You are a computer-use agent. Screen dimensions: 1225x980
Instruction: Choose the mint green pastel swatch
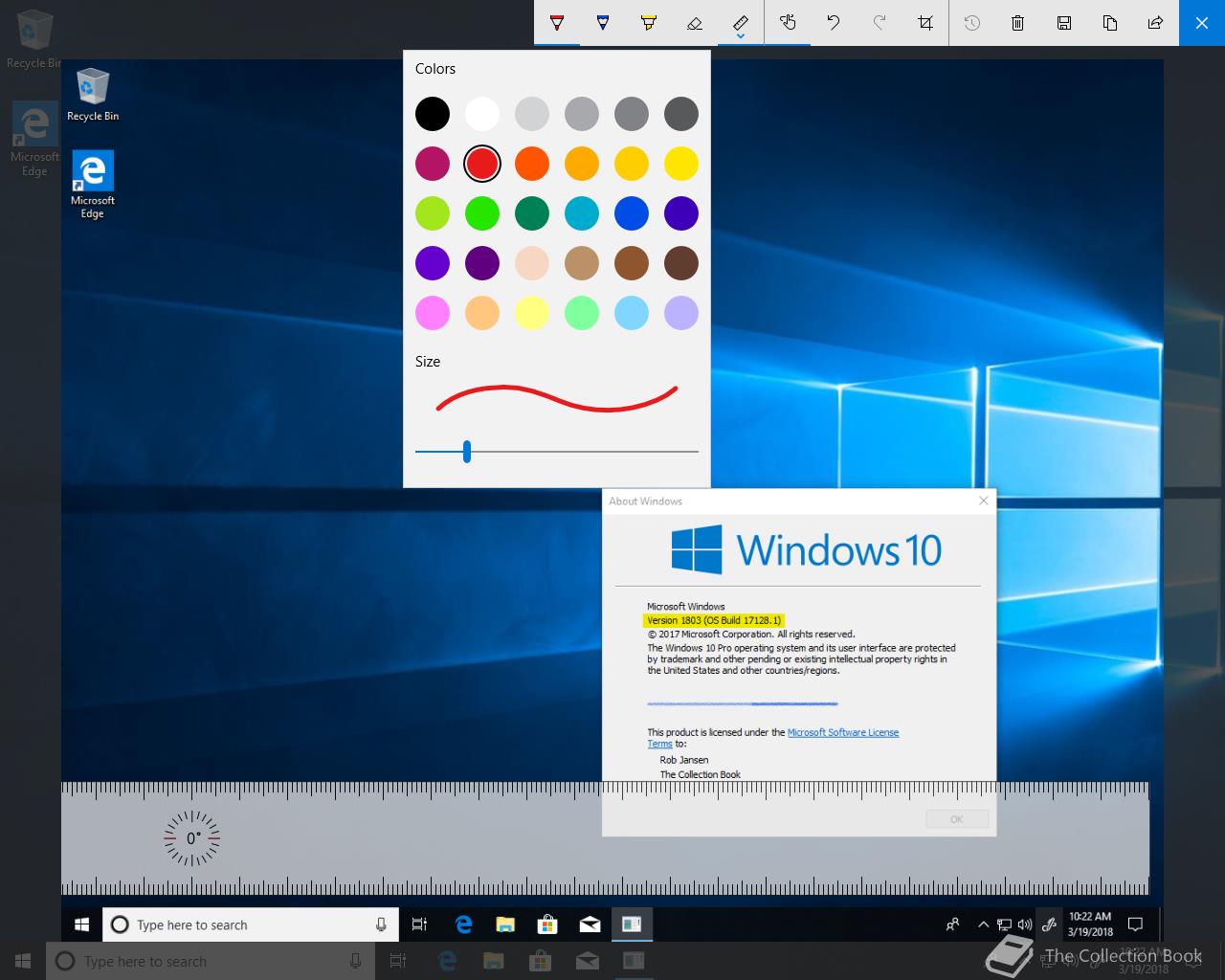[x=582, y=313]
